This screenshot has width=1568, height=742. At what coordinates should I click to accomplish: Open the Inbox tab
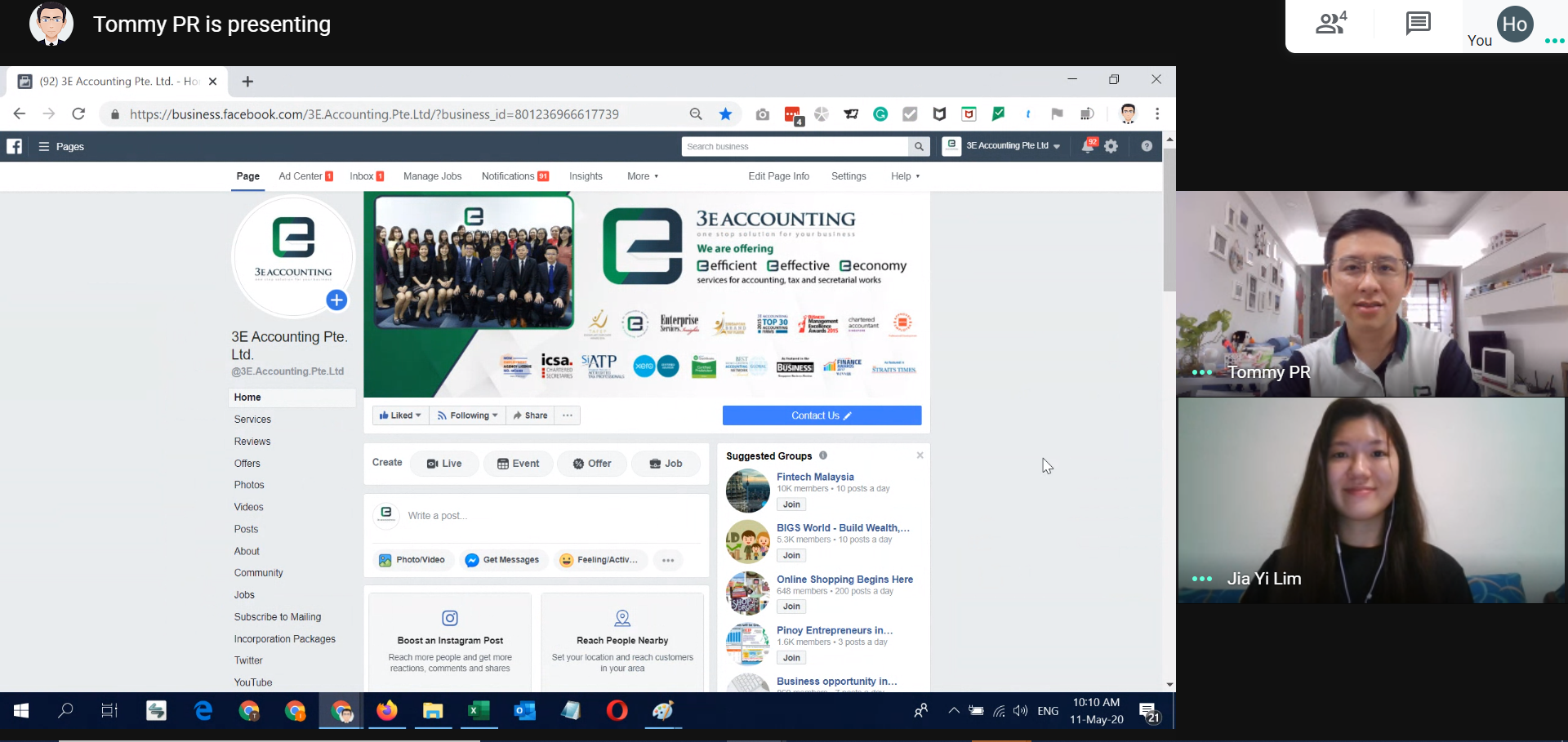pyautogui.click(x=367, y=176)
